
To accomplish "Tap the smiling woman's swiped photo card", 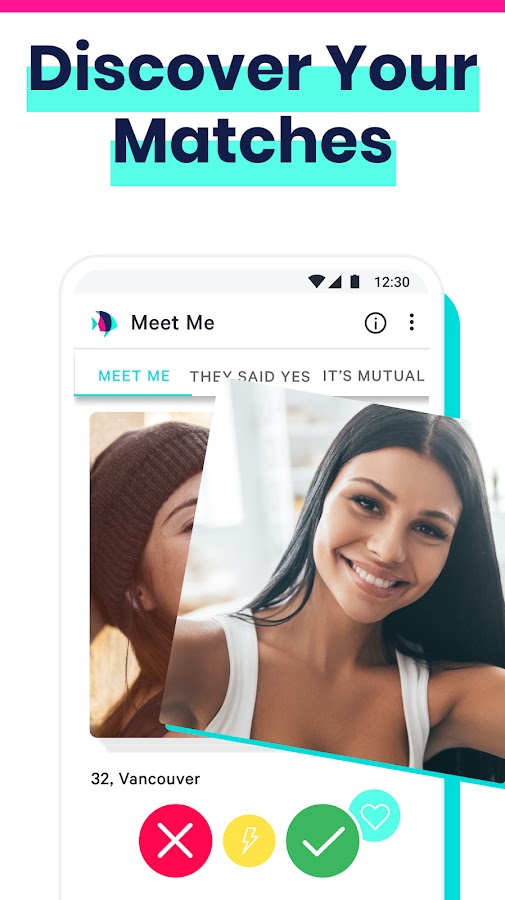I will coord(339,580).
